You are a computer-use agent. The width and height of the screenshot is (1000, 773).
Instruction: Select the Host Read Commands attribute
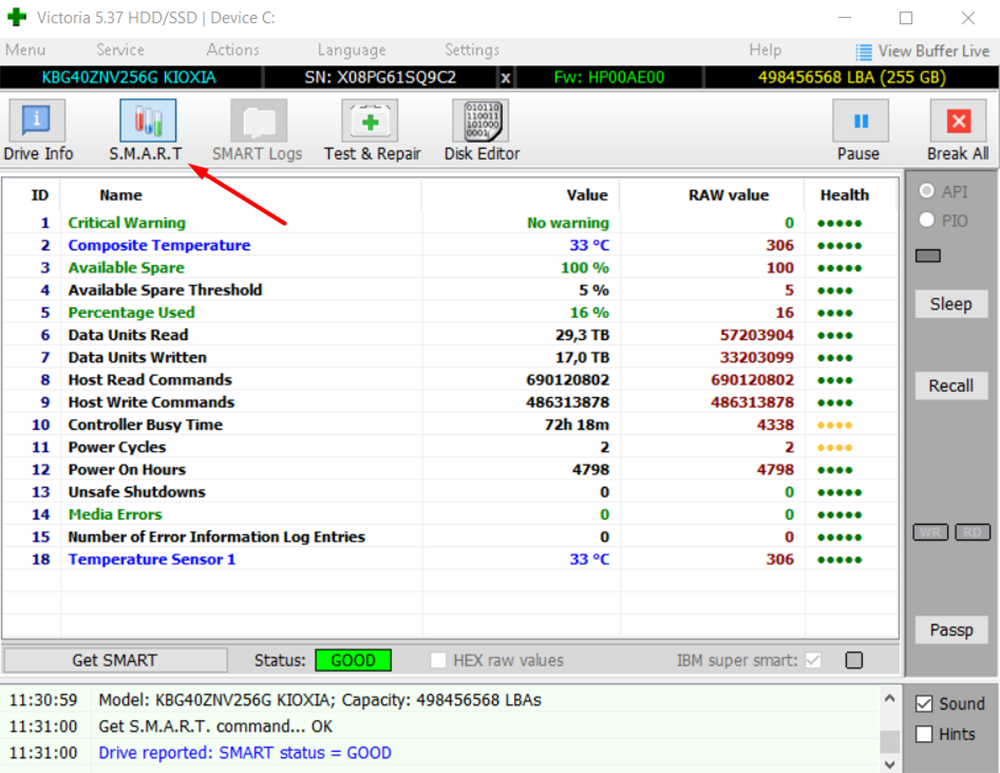[150, 379]
